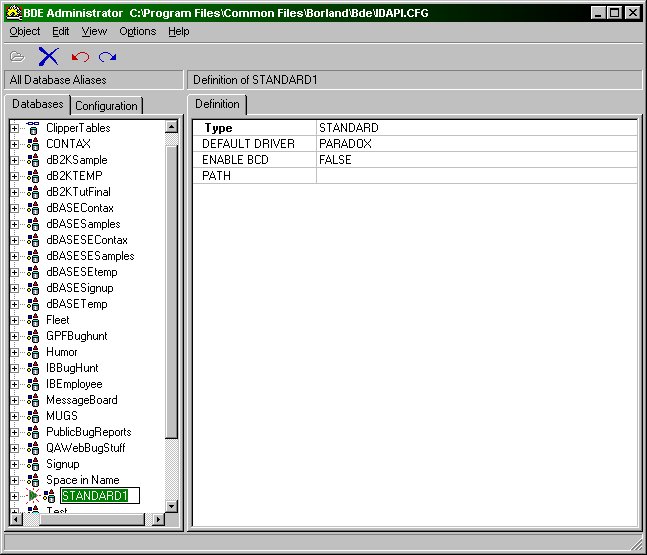Click the dBASETemp database icon
Viewport: 647px width, 555px height.
pyautogui.click(x=33, y=304)
